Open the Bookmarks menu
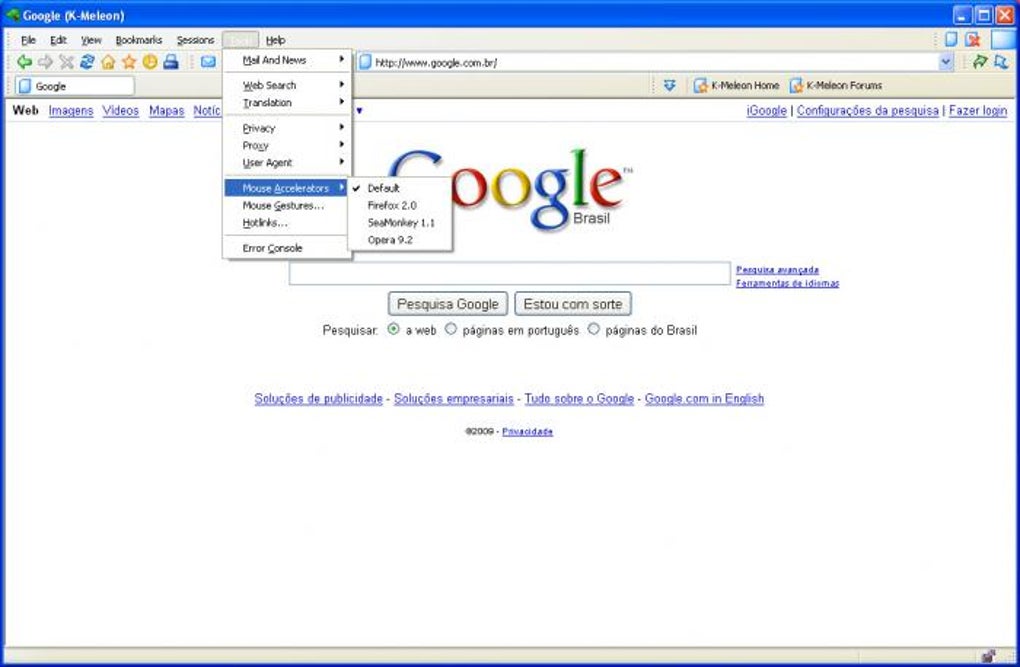The image size is (1020, 667). (139, 40)
